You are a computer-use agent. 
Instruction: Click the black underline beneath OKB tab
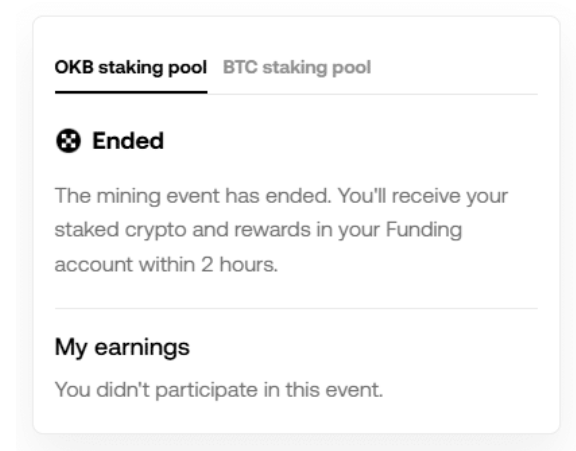(x=131, y=92)
